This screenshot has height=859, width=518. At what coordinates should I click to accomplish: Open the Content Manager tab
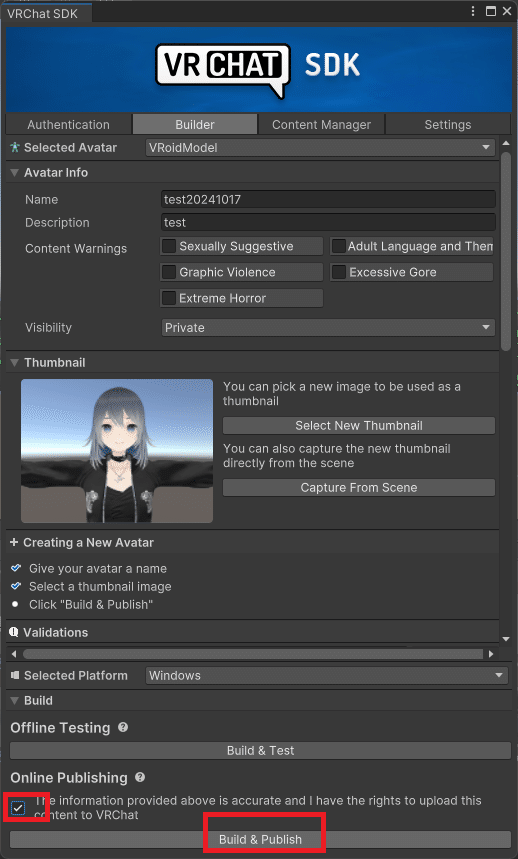tap(321, 124)
